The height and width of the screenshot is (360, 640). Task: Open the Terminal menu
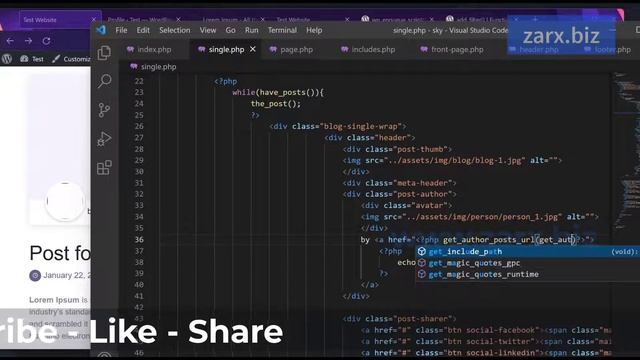pos(282,30)
